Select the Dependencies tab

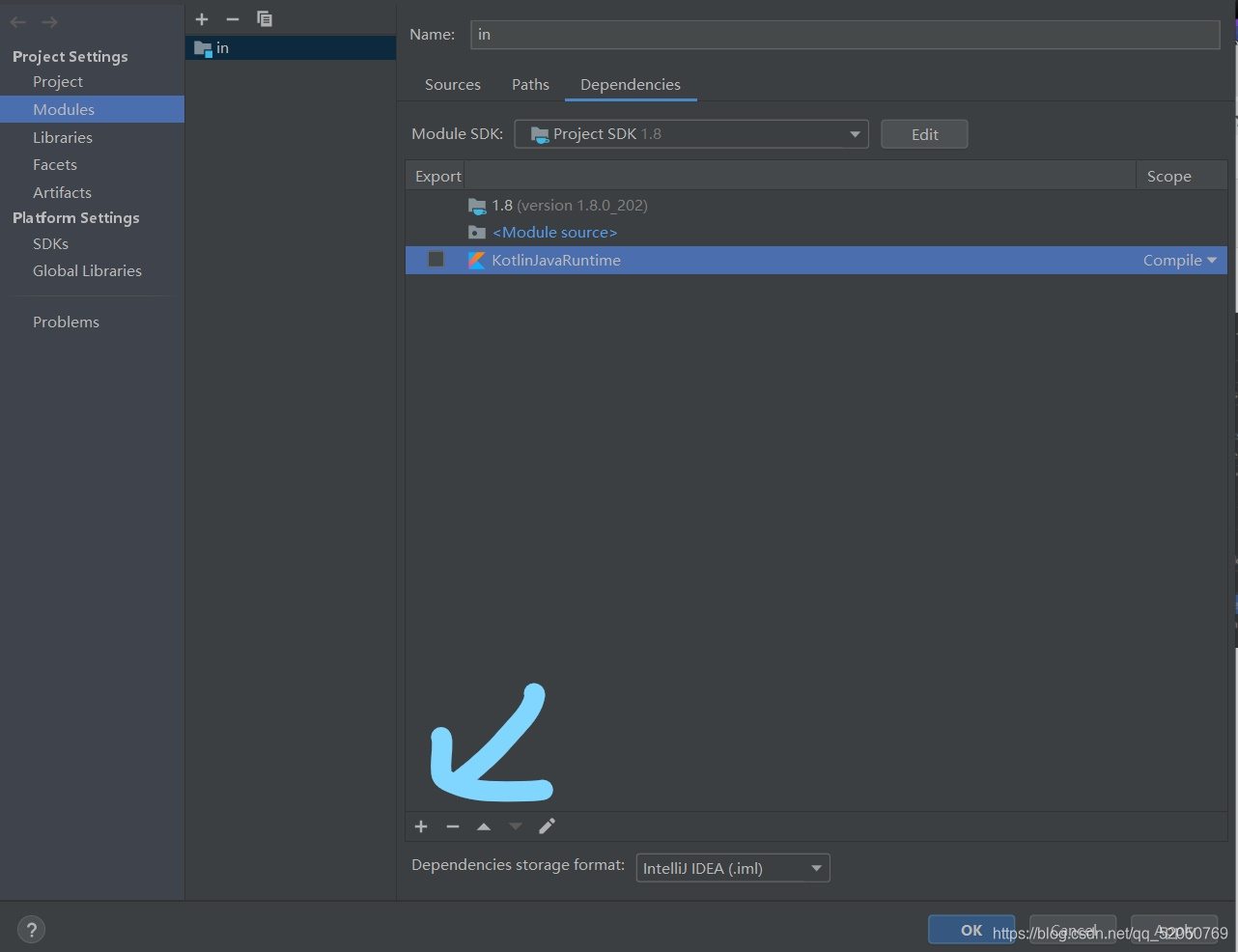pos(631,85)
